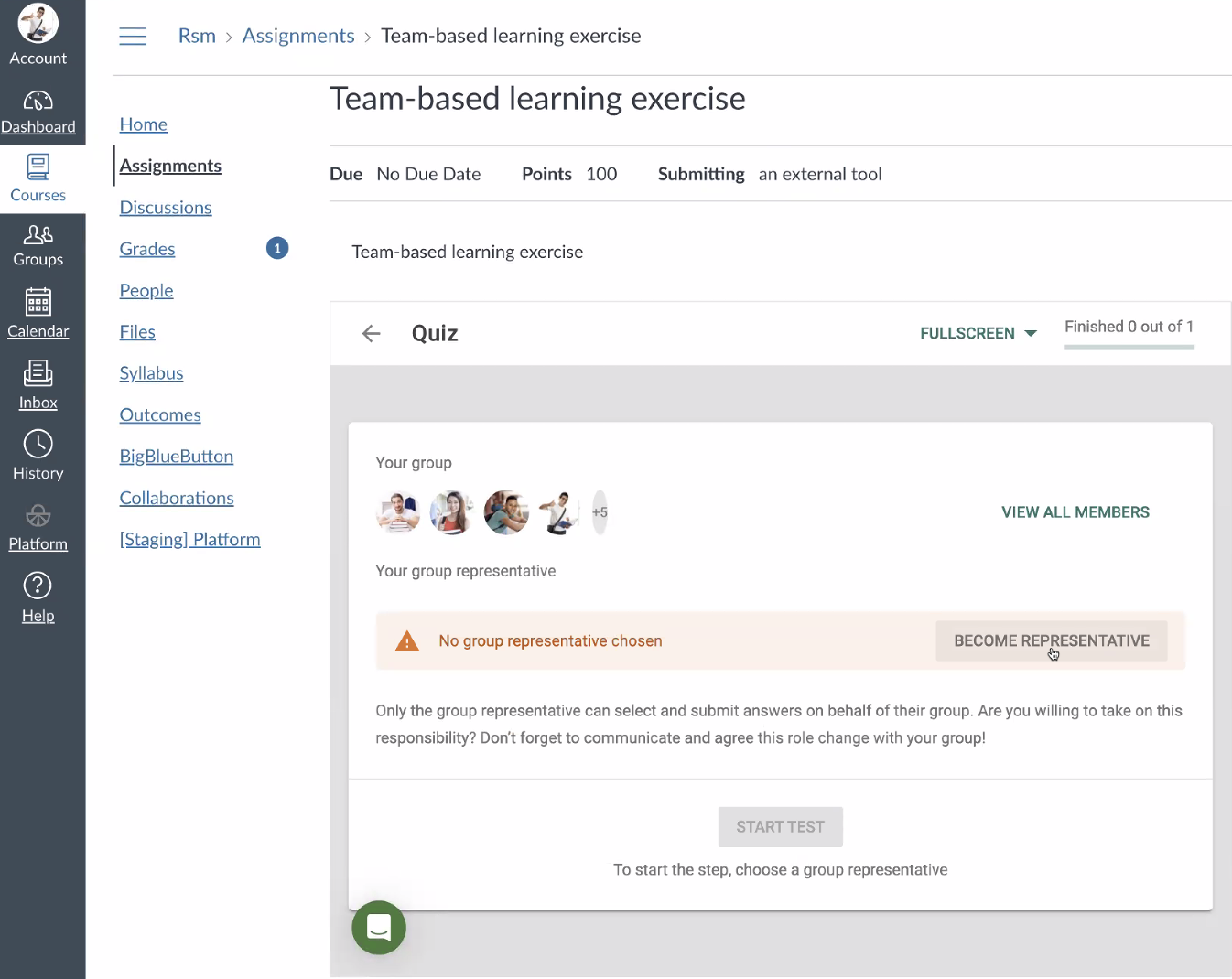
Task: Click the Finished 0 out of 1 progress bar
Action: point(1129,347)
